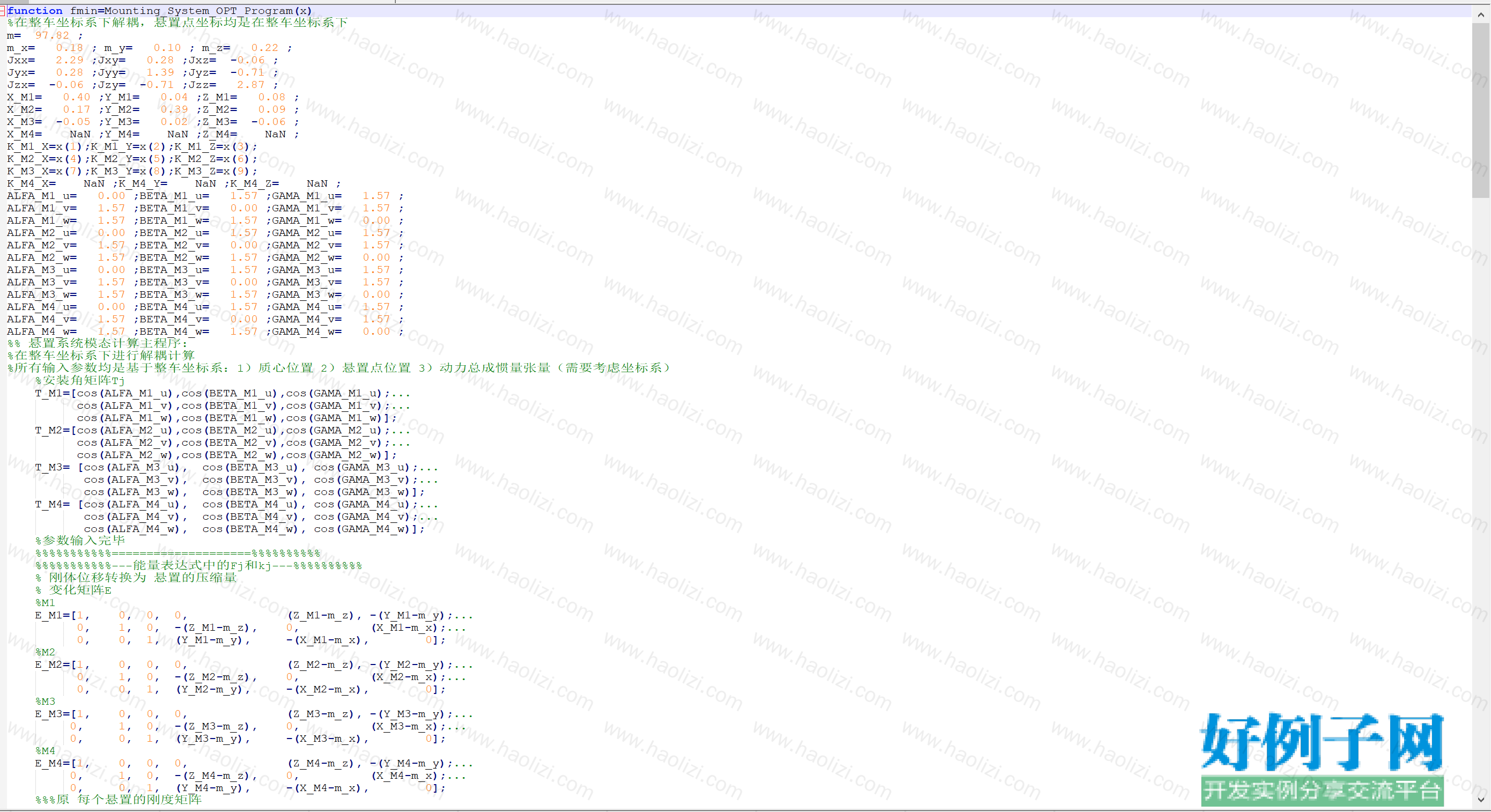Click the 'E_M2=[' matrix start
This screenshot has height=812, width=1491.
[56, 665]
